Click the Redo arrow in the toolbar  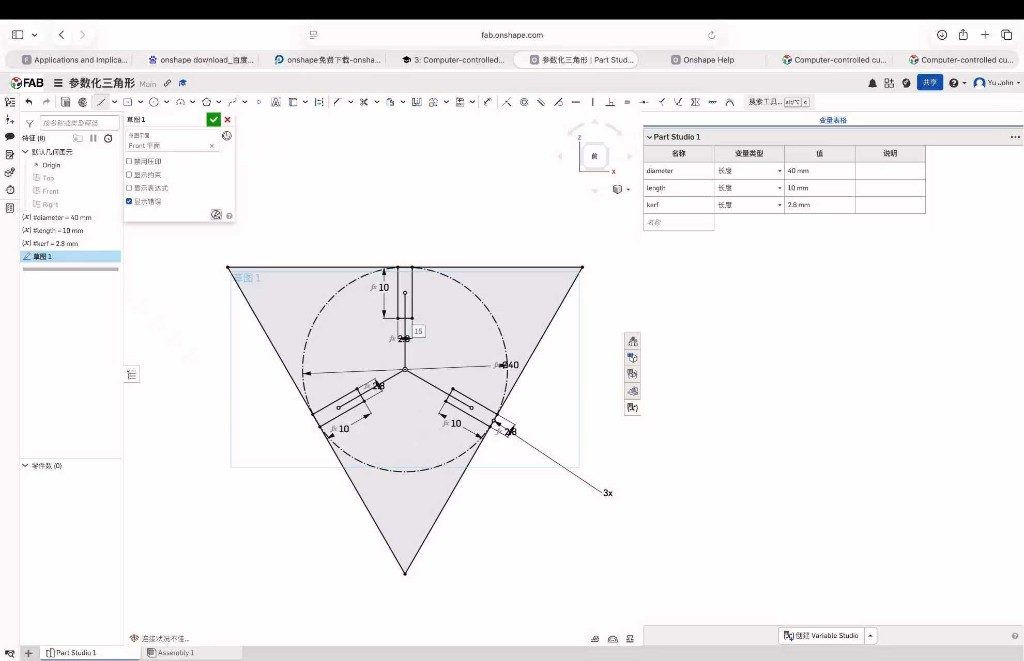46,102
